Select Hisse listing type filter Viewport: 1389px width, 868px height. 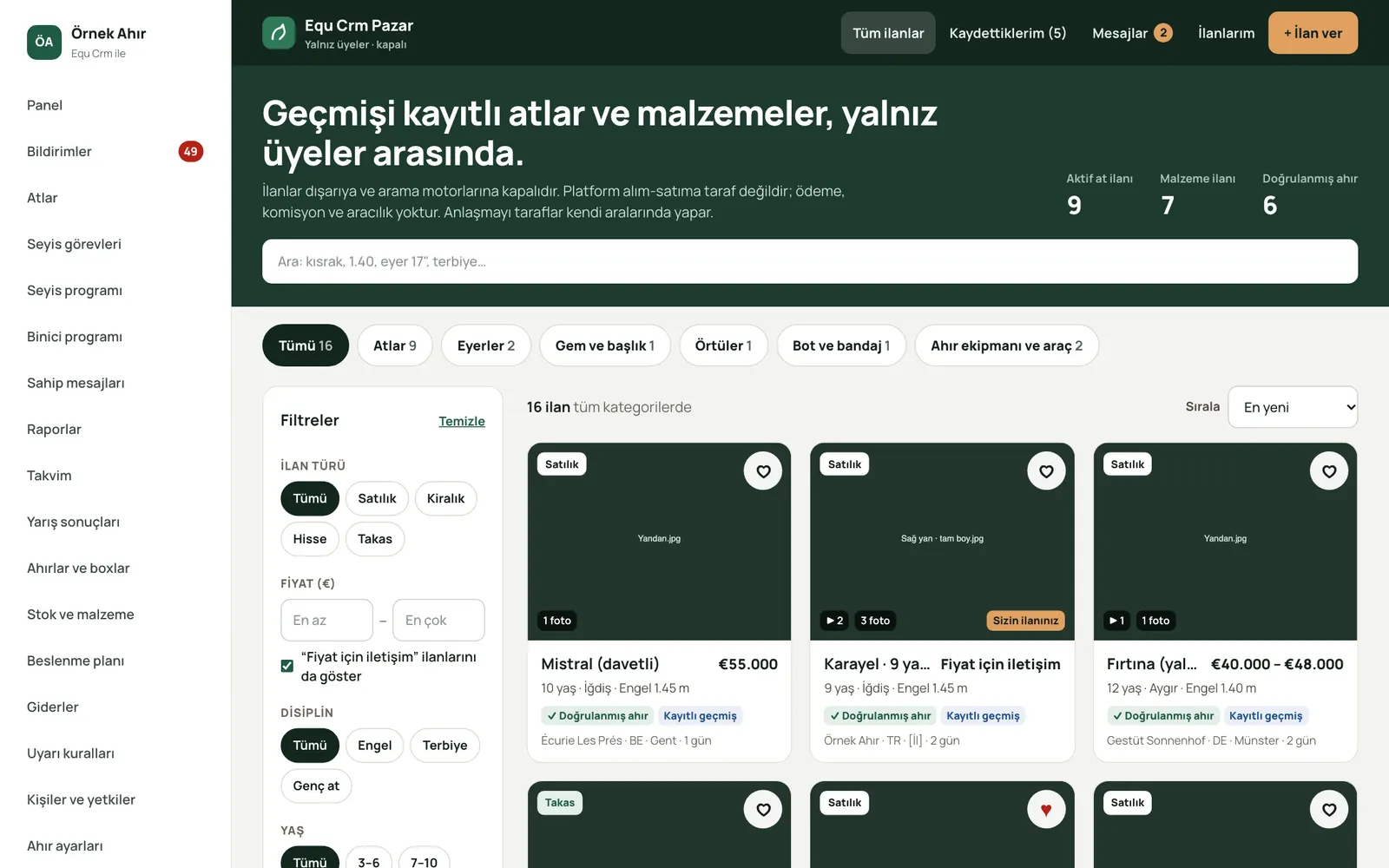(x=310, y=539)
